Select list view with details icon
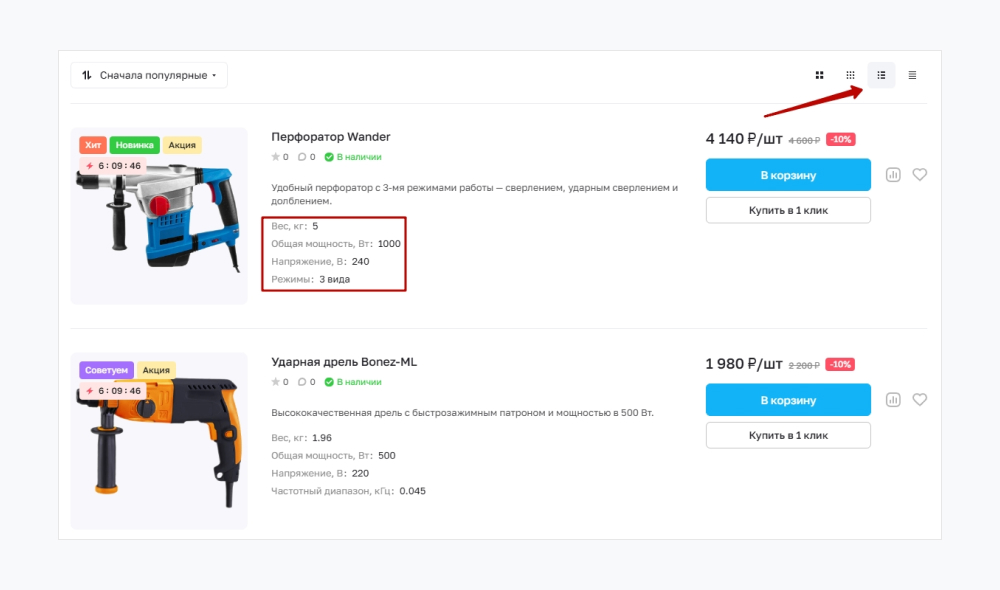This screenshot has height=590, width=1000. [x=881, y=75]
